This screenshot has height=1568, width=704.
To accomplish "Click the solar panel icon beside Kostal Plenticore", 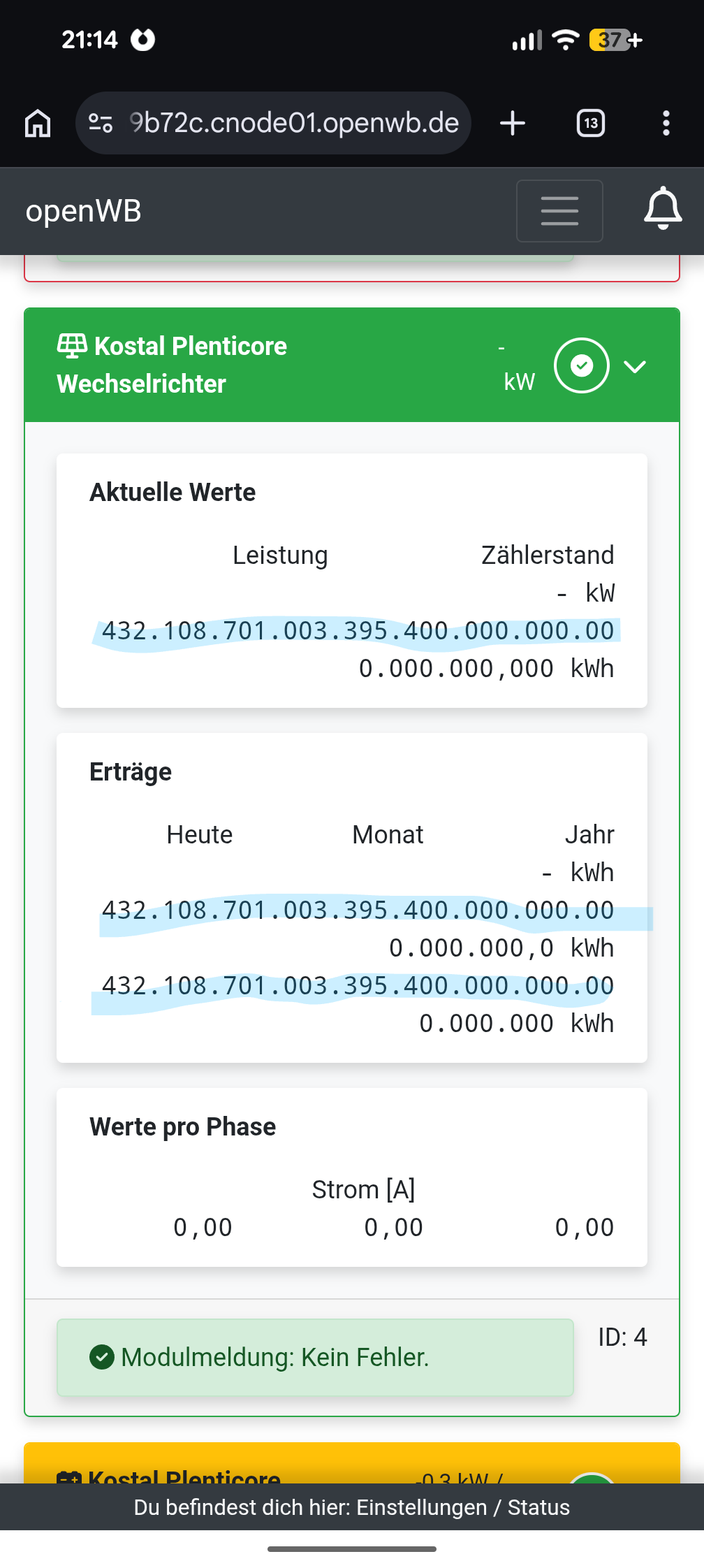I will (x=72, y=345).
